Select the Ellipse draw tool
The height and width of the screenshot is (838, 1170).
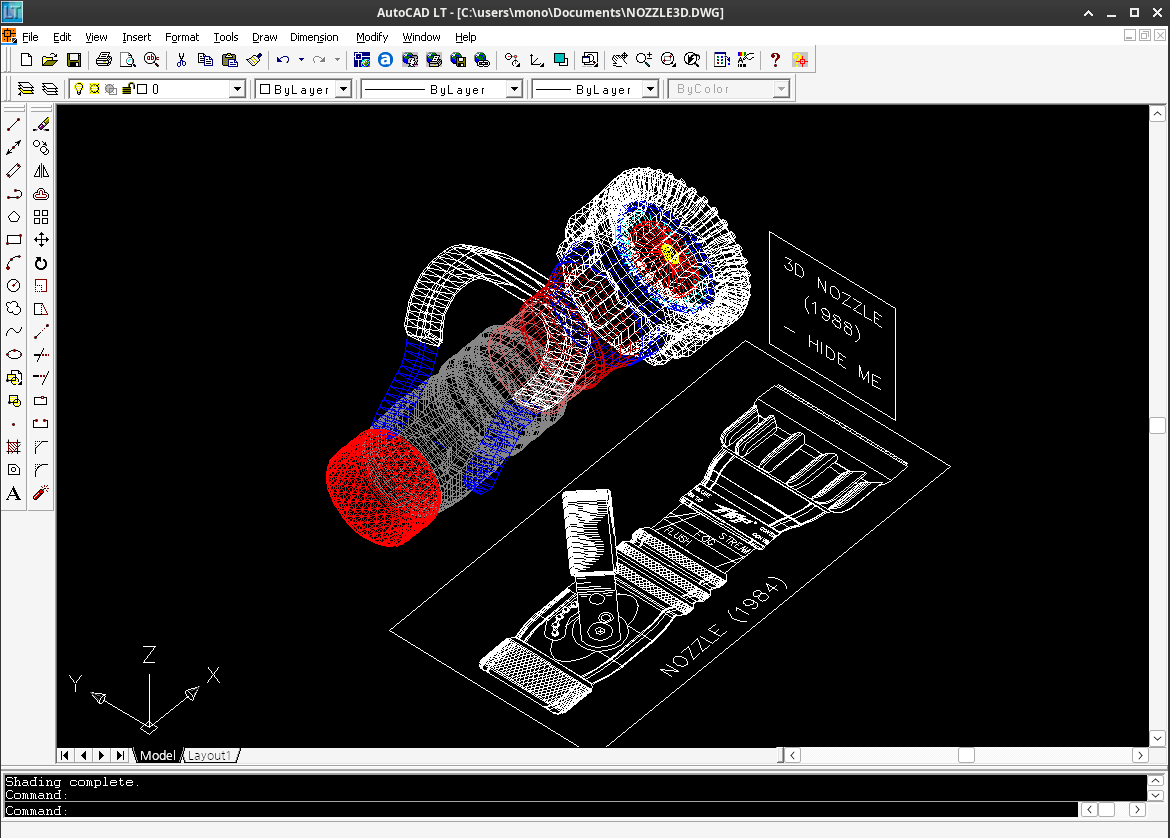tap(13, 355)
